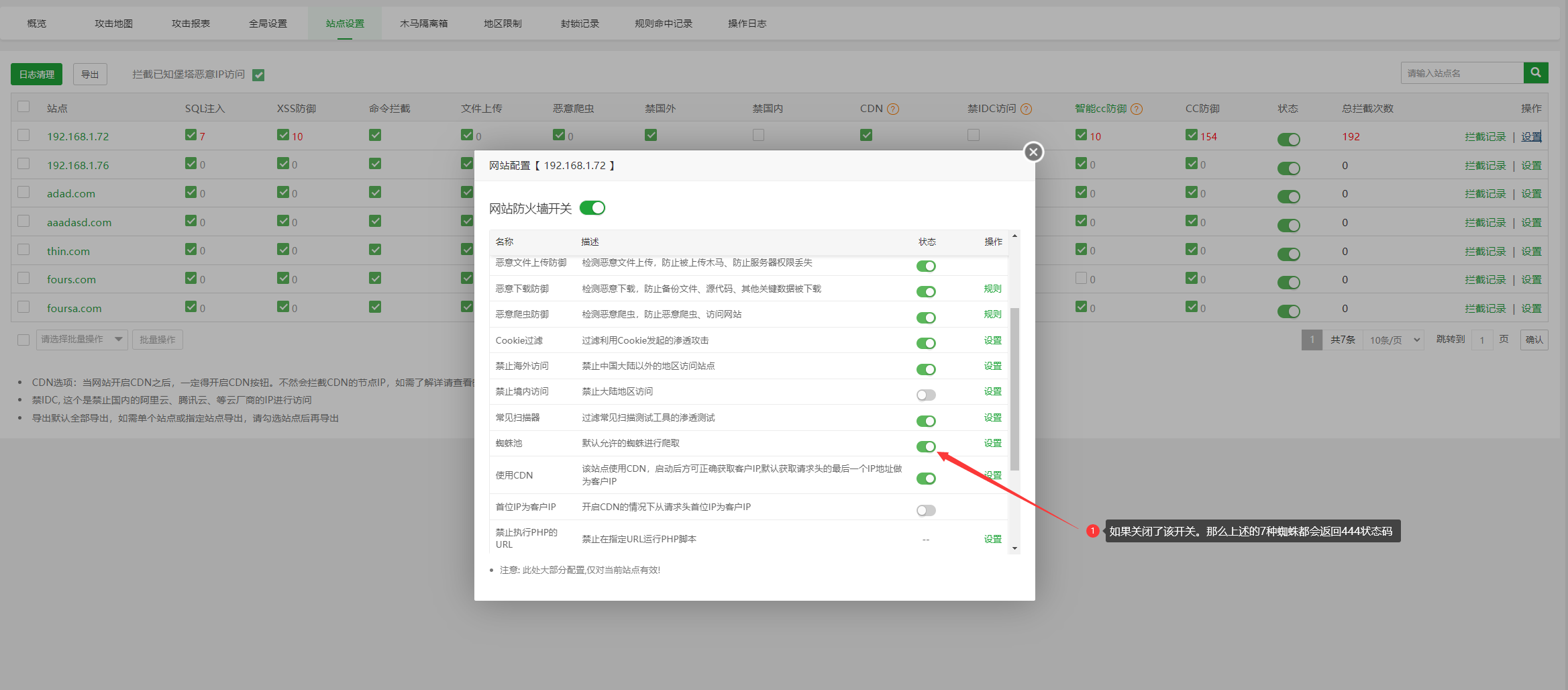Open site link foursa.com

(74, 308)
